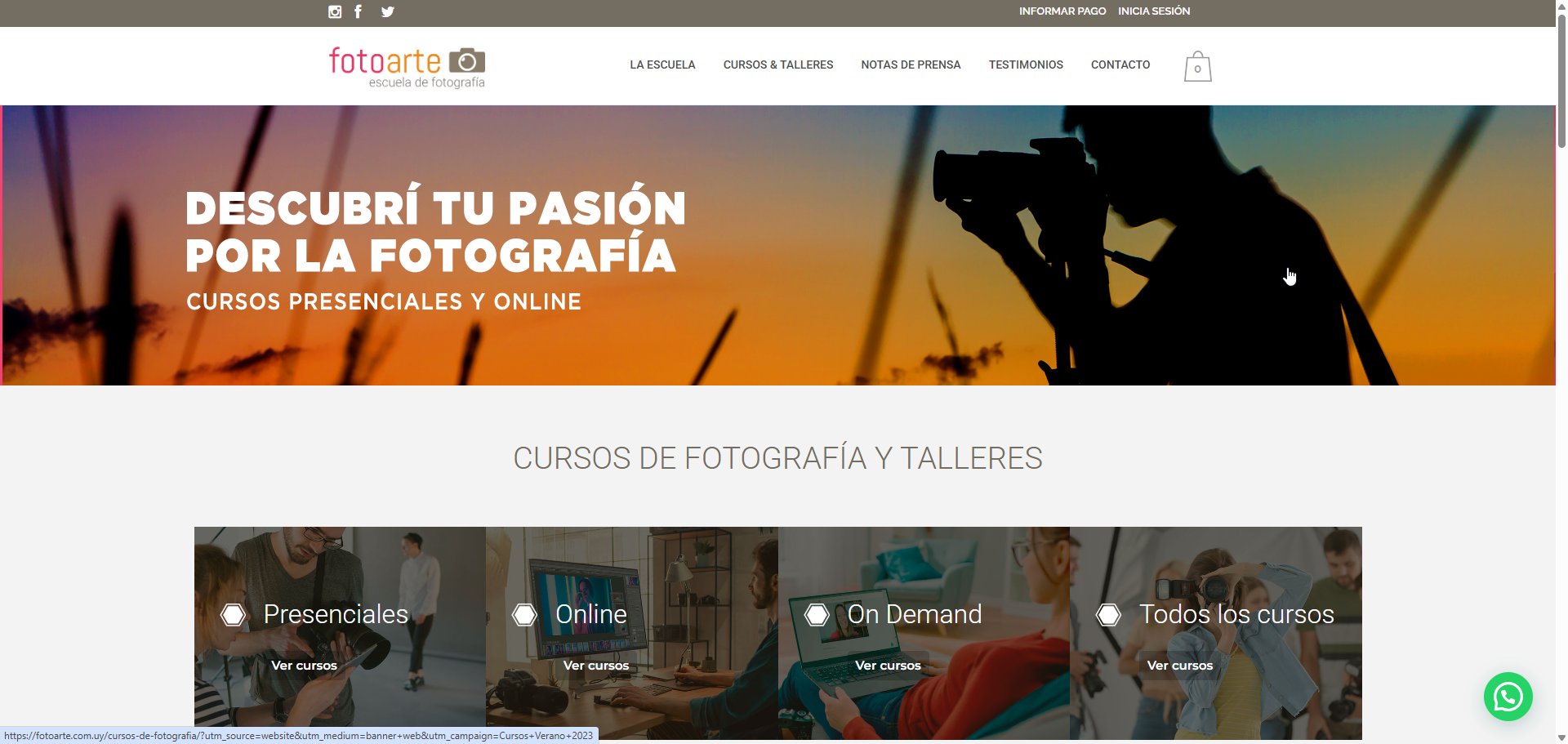Click Ver cursos under Presenciales
This screenshot has width=1568, height=744.
point(304,666)
